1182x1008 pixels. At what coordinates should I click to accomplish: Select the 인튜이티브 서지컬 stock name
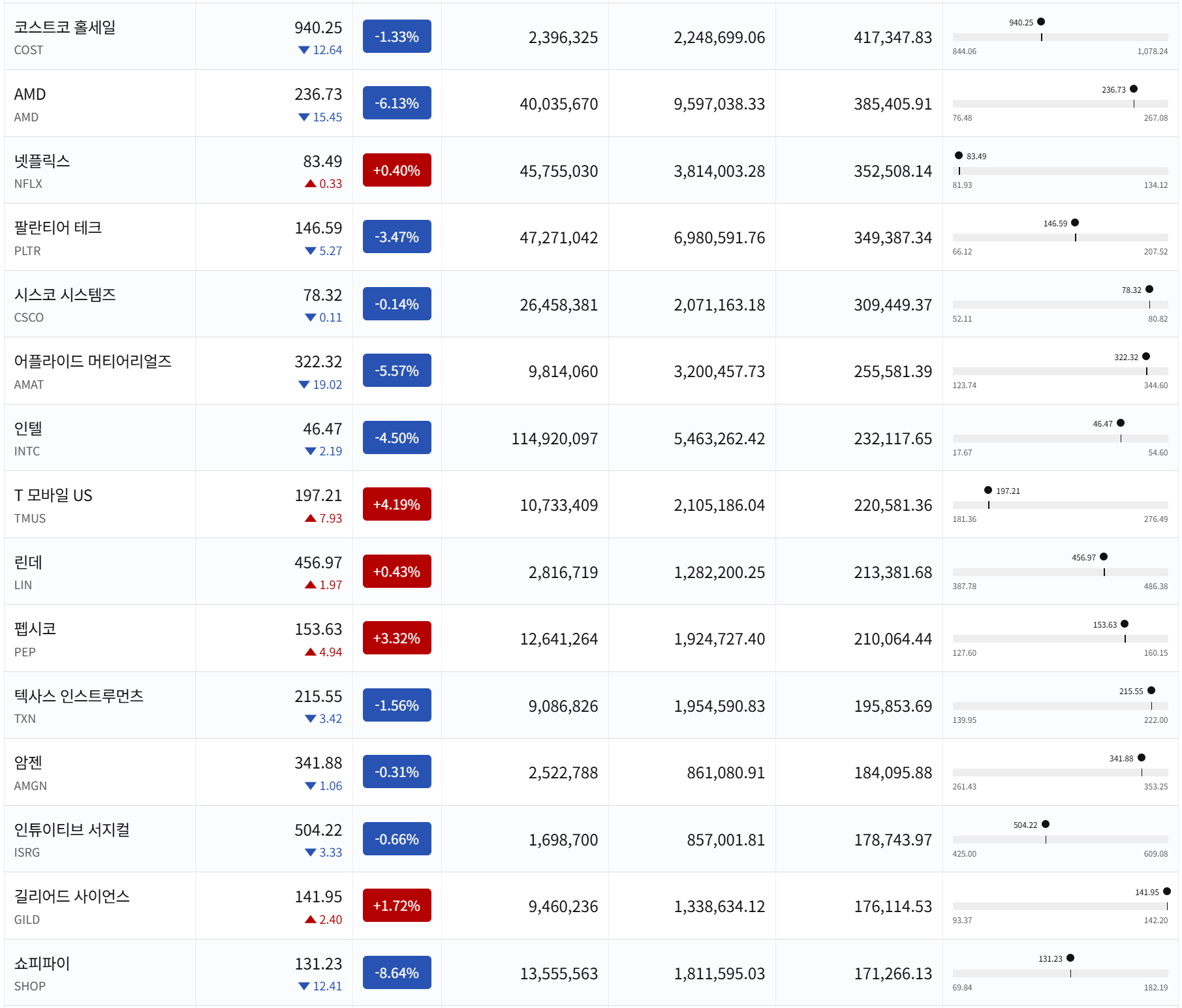click(x=72, y=830)
